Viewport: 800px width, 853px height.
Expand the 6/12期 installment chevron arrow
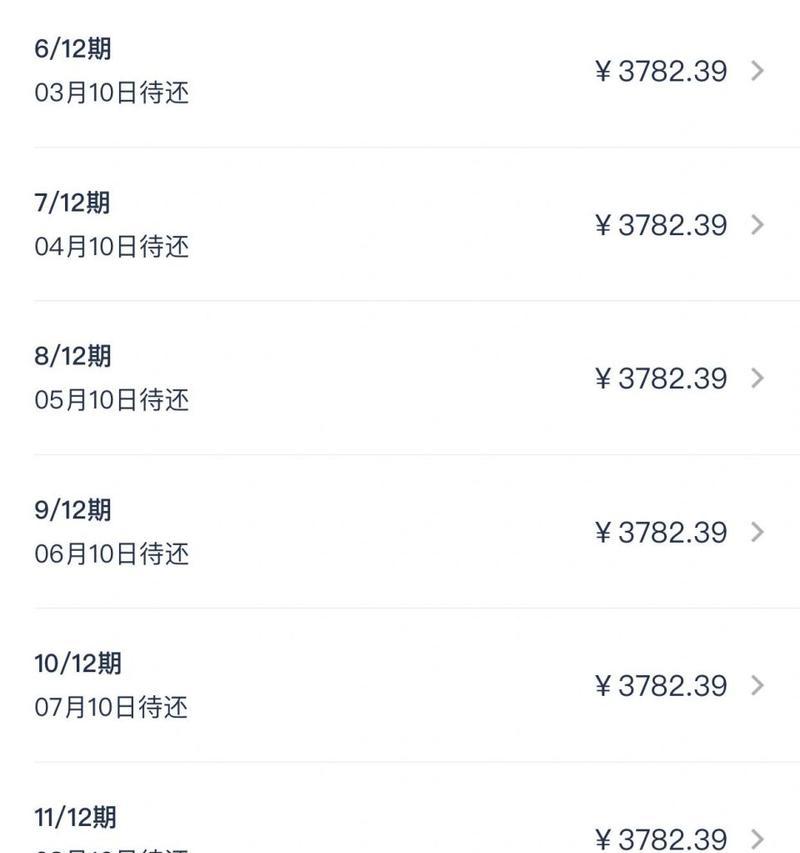(x=758, y=71)
